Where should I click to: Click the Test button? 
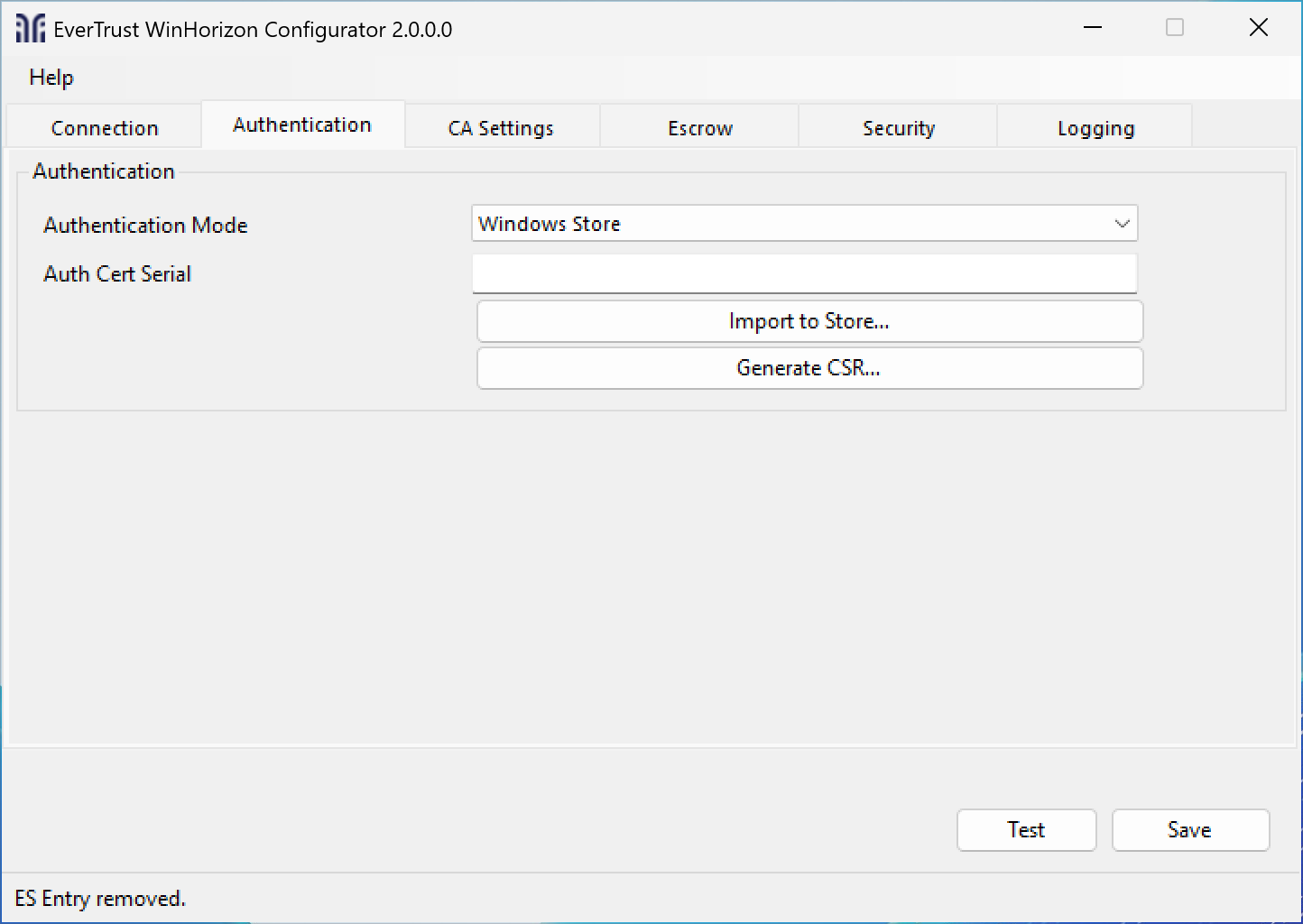pos(1026,830)
